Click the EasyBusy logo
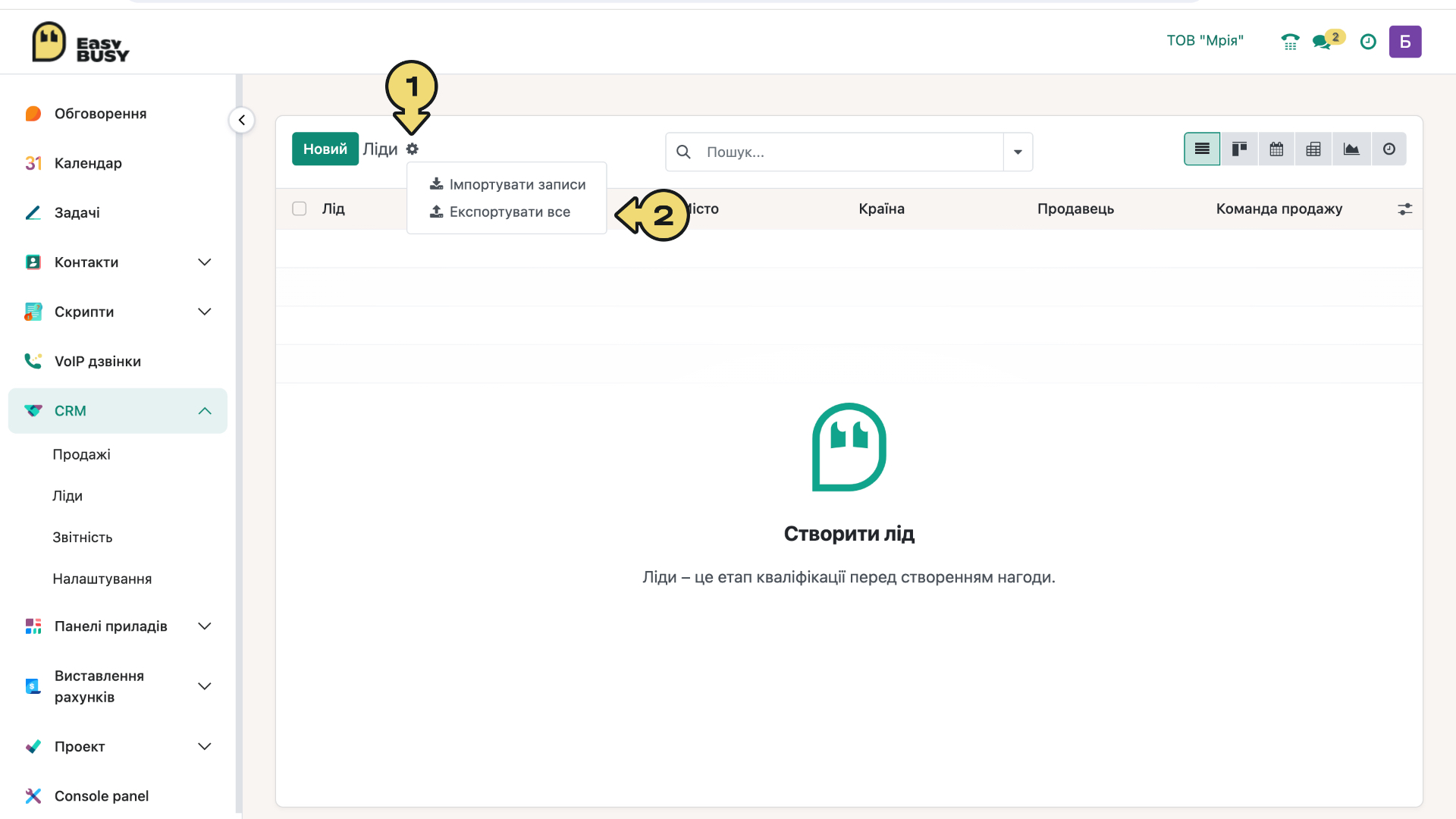 click(80, 42)
